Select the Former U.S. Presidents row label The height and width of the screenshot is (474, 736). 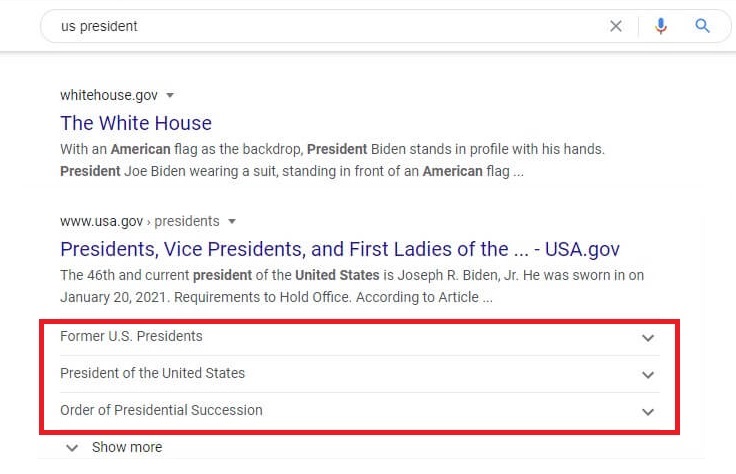coord(131,336)
